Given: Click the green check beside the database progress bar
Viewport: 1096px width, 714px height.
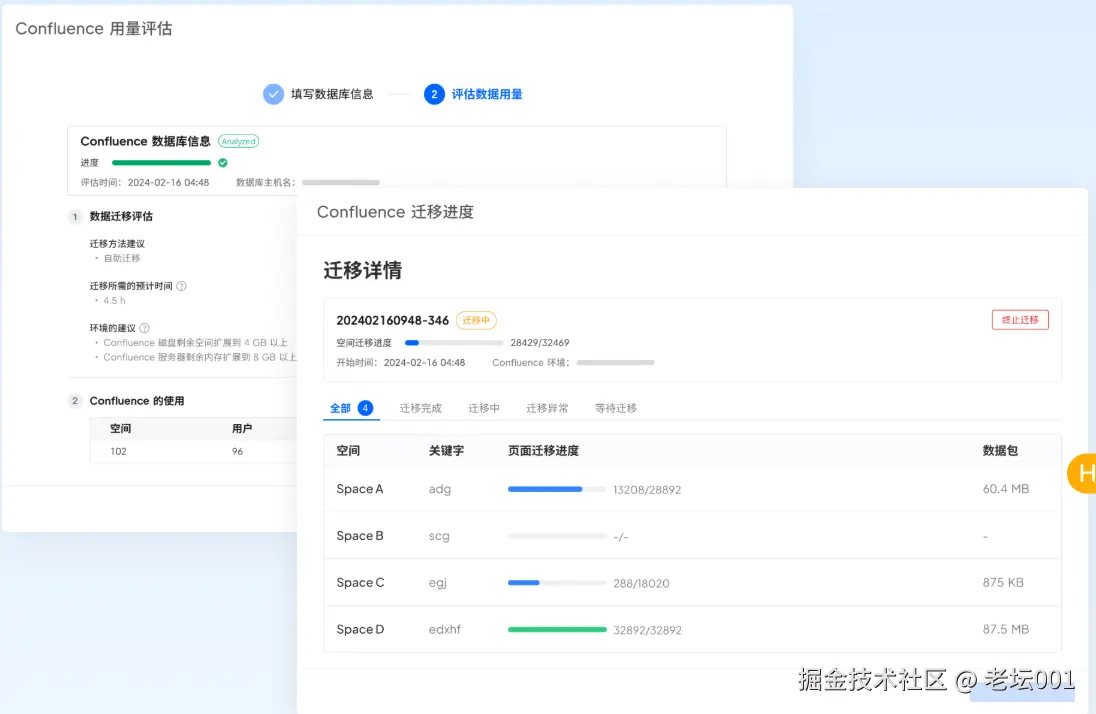Looking at the screenshot, I should point(222,162).
